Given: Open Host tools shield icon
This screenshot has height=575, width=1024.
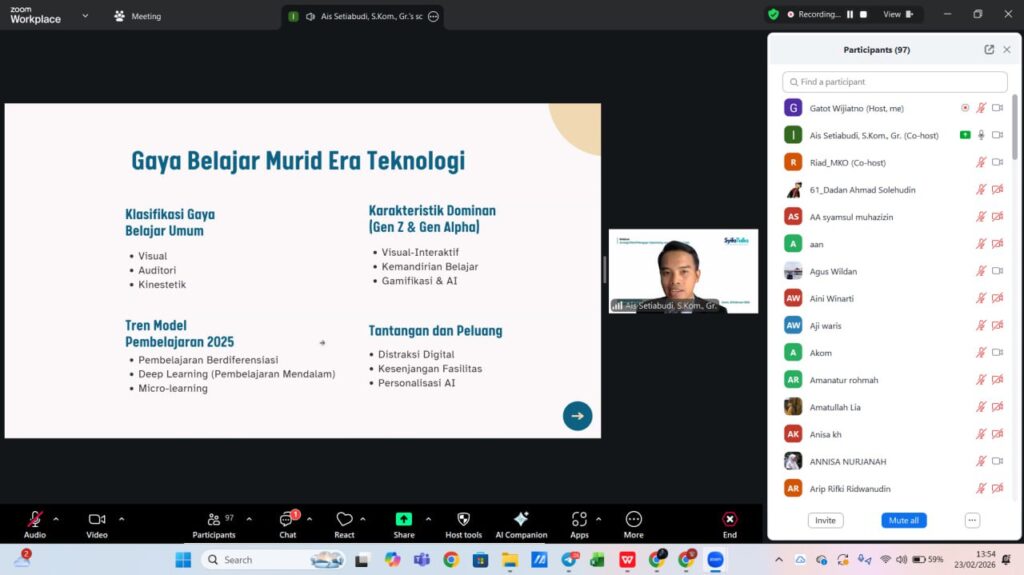Looking at the screenshot, I should [463, 520].
